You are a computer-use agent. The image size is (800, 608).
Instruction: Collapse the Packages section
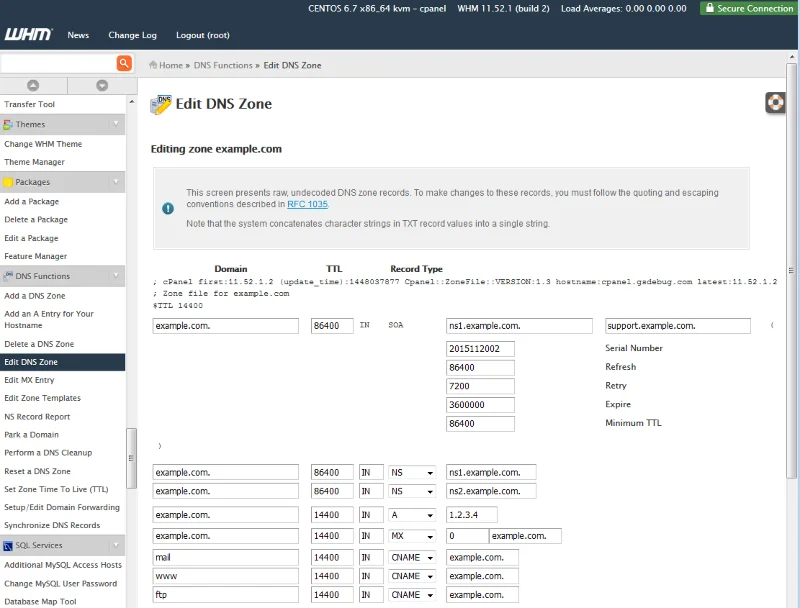click(116, 182)
